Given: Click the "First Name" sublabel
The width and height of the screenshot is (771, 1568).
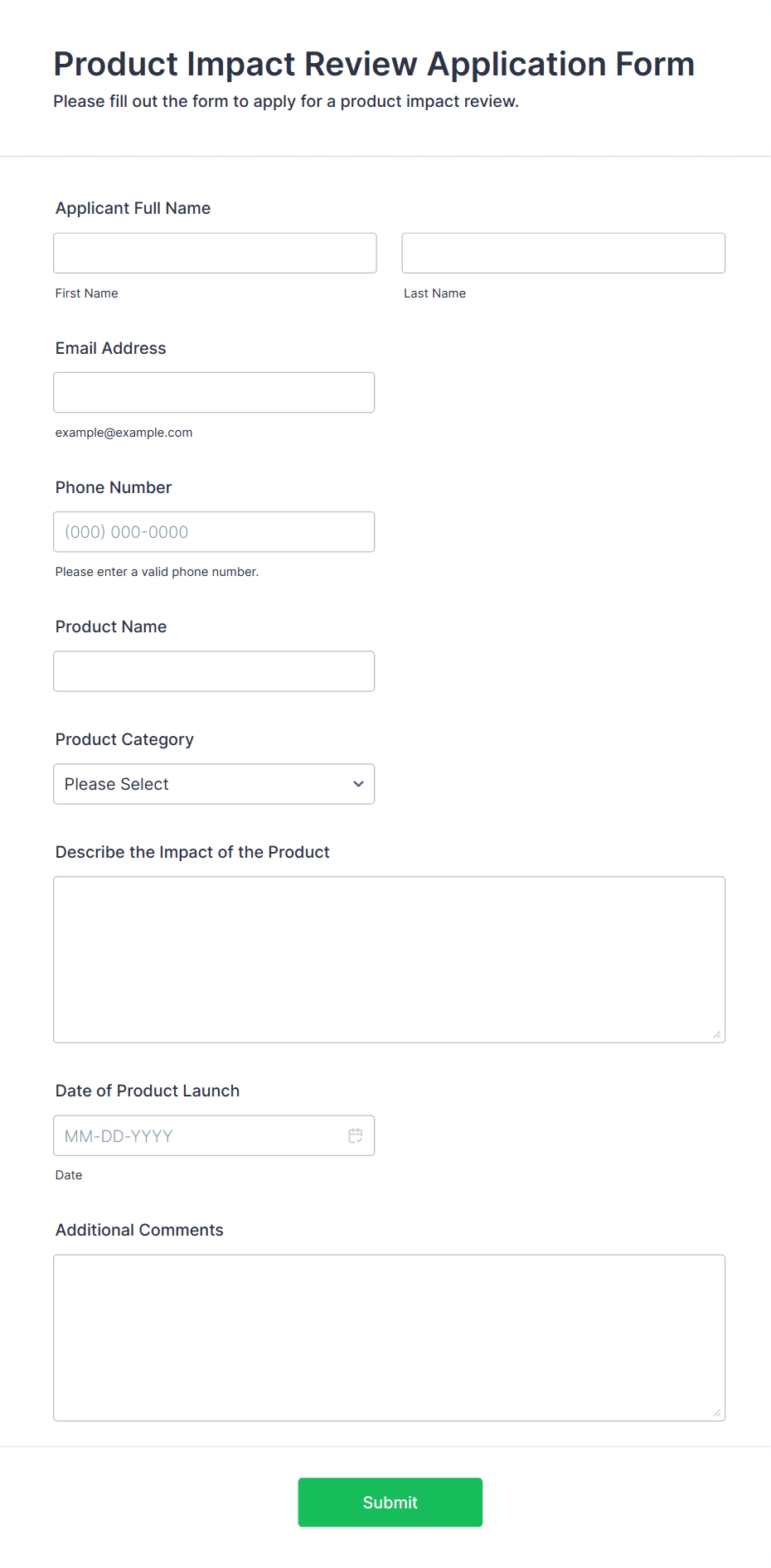Looking at the screenshot, I should tap(87, 293).
